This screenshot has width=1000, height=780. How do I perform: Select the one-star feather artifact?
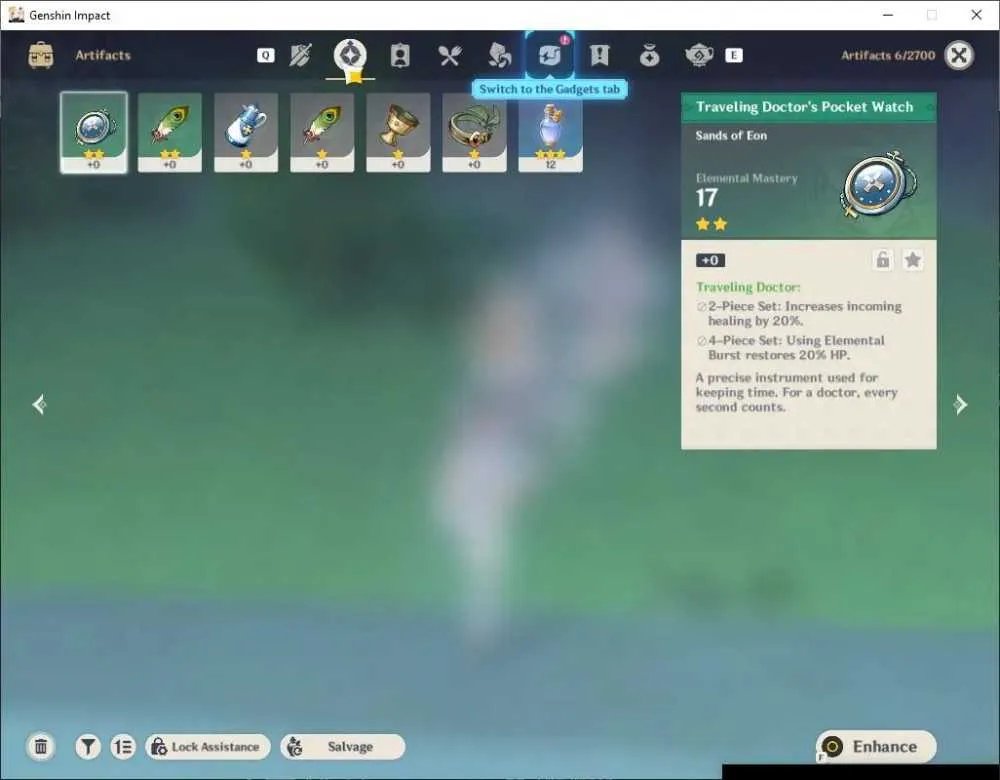[322, 132]
